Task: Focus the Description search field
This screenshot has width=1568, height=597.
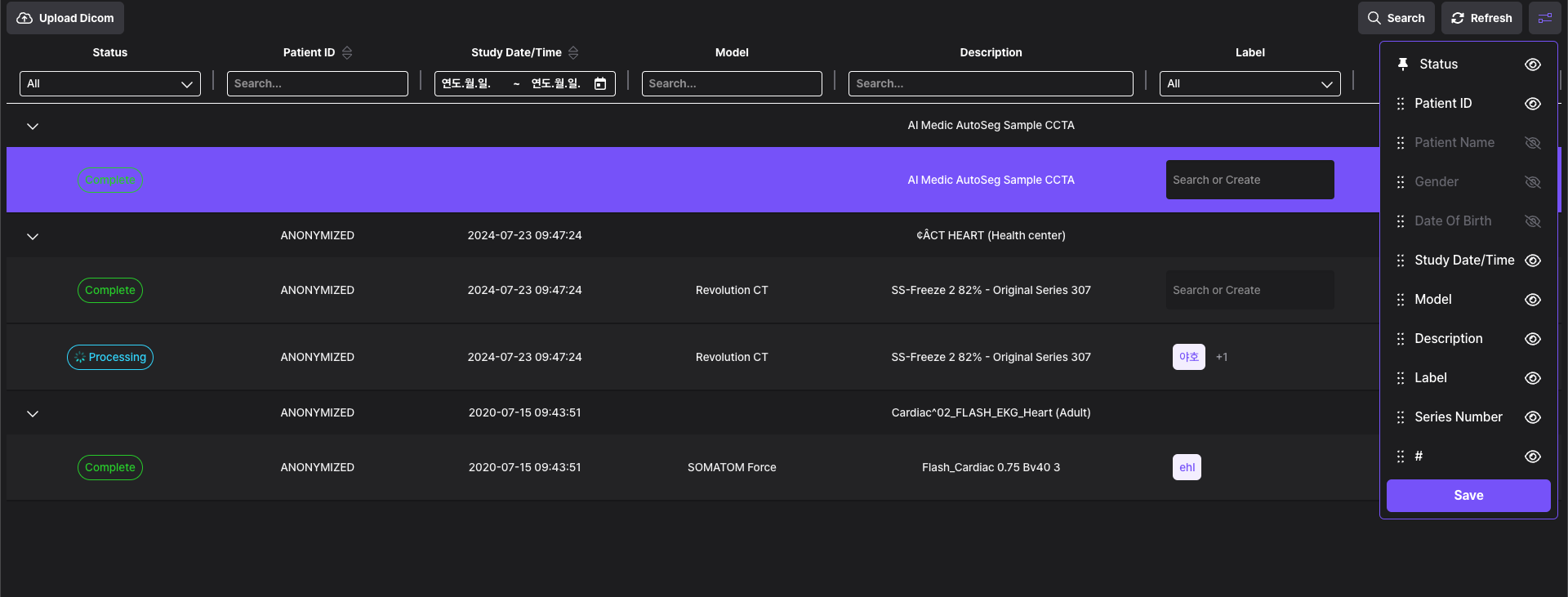Action: (991, 83)
